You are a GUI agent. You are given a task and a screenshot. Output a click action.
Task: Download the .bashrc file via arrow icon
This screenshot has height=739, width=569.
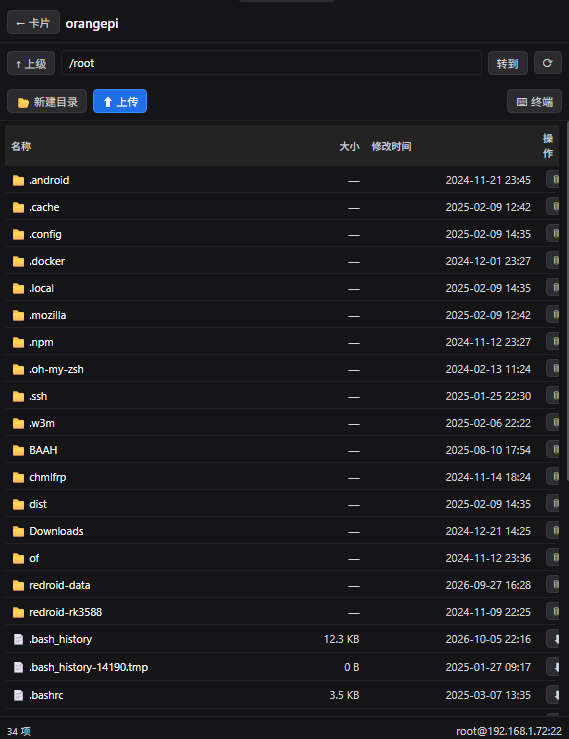(x=553, y=695)
